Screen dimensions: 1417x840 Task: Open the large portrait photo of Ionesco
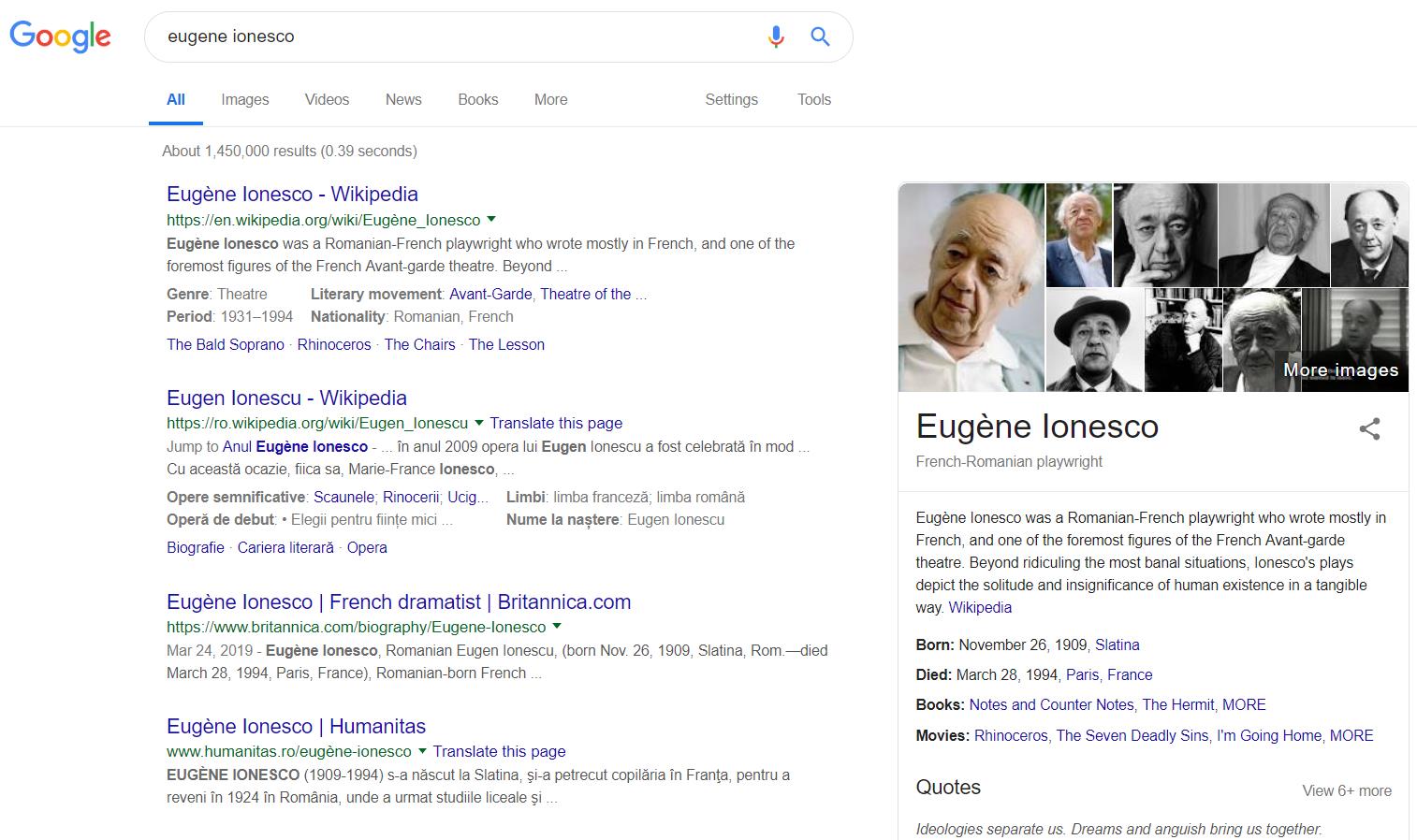(x=971, y=287)
